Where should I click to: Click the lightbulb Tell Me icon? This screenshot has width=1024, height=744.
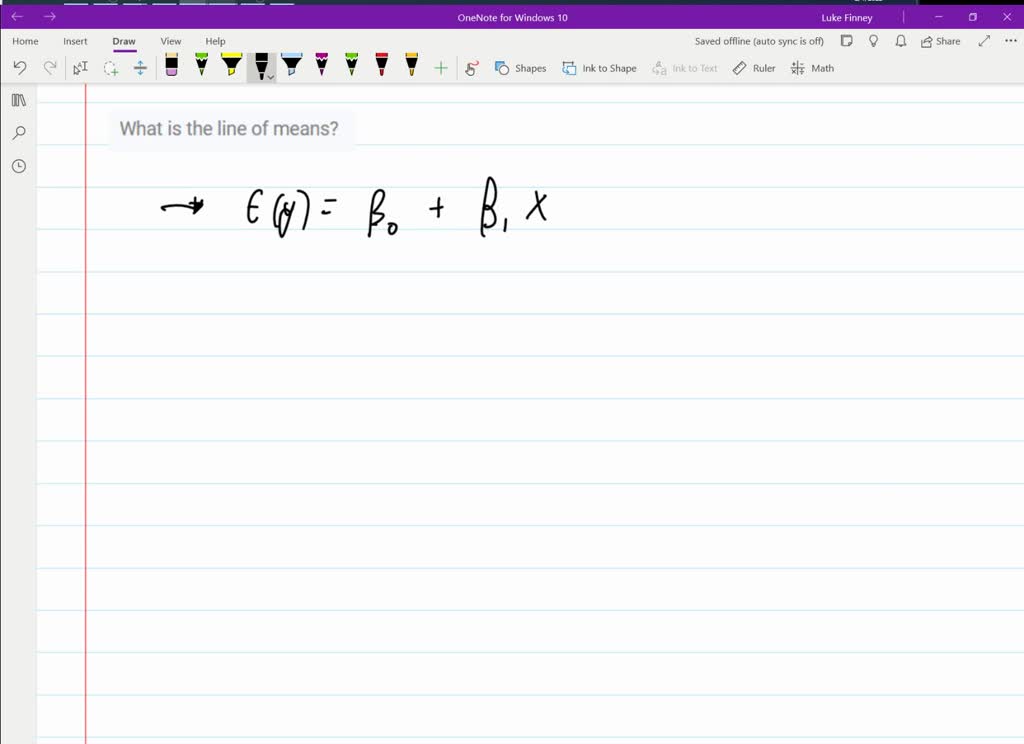[x=874, y=41]
